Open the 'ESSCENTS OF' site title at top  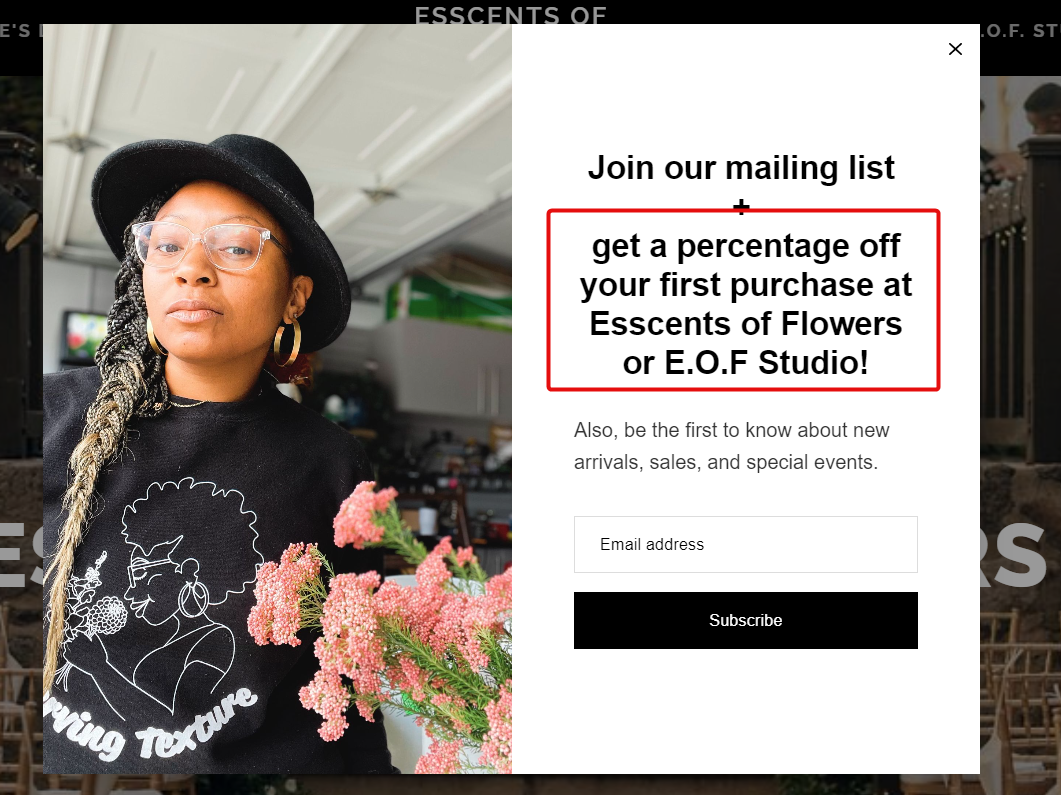pyautogui.click(x=510, y=14)
